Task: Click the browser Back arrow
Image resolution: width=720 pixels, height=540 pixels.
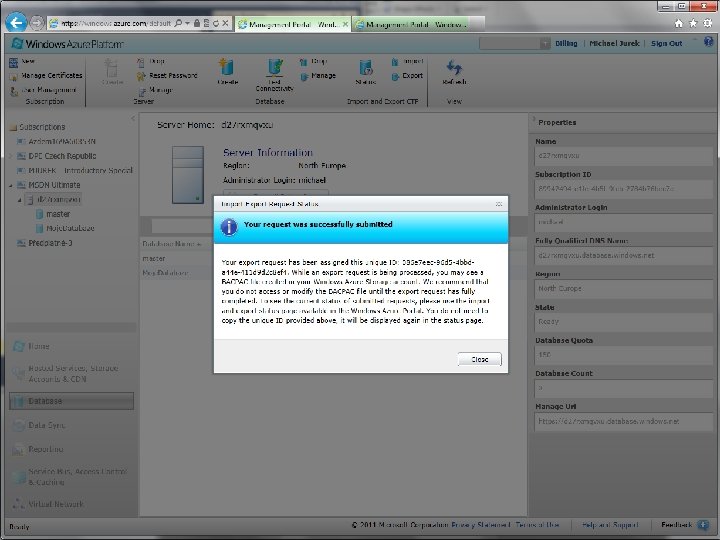Action: [16, 22]
